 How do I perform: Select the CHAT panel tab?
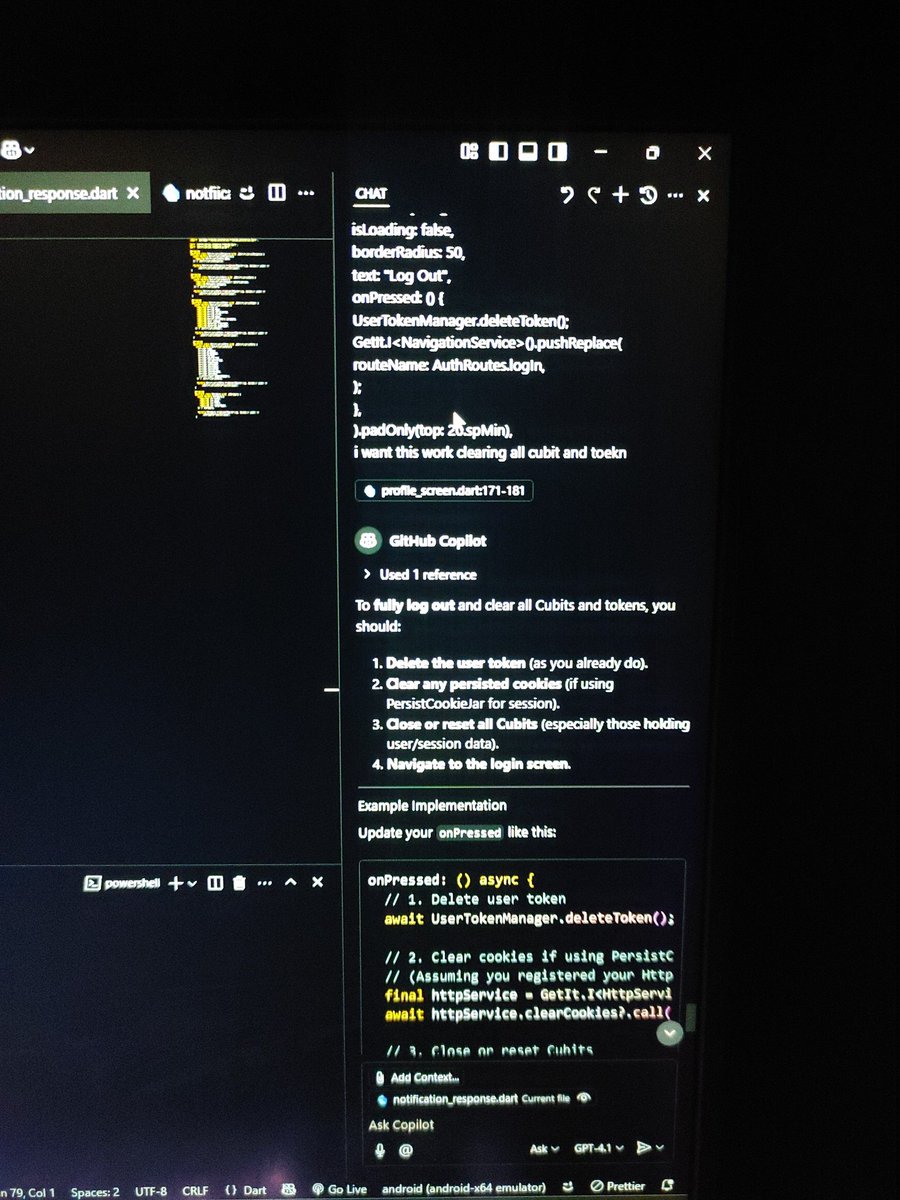(x=371, y=194)
